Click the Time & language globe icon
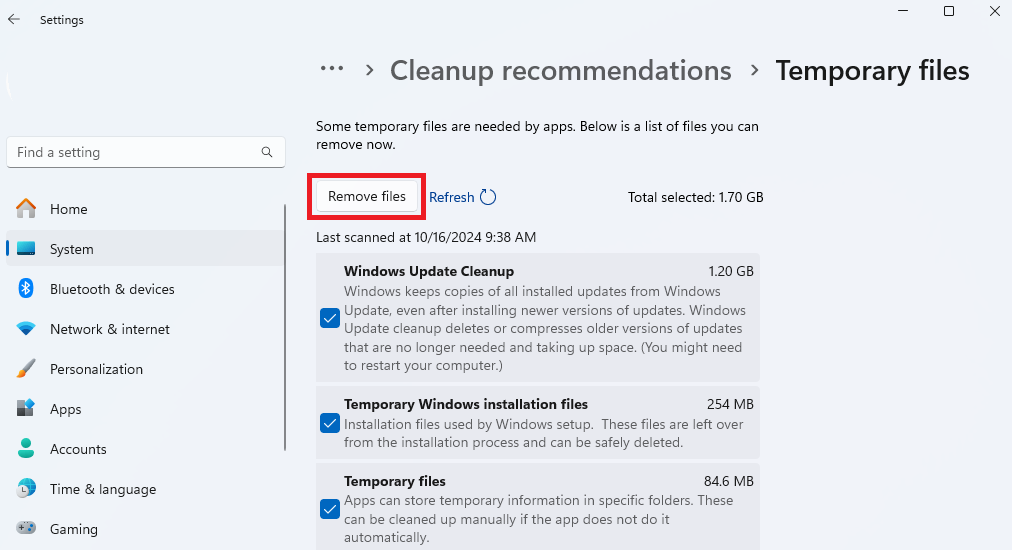Viewport: 1012px width, 550px height. pos(27,489)
